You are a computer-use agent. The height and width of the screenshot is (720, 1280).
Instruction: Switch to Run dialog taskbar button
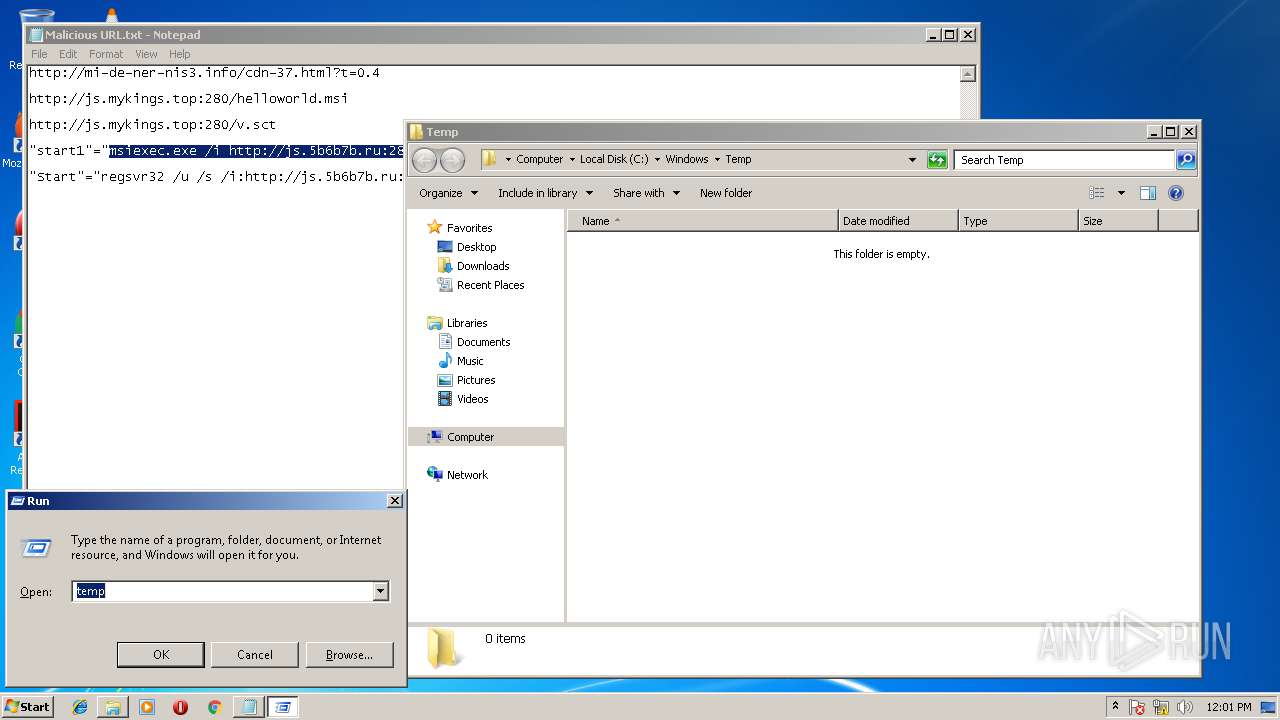pos(282,707)
